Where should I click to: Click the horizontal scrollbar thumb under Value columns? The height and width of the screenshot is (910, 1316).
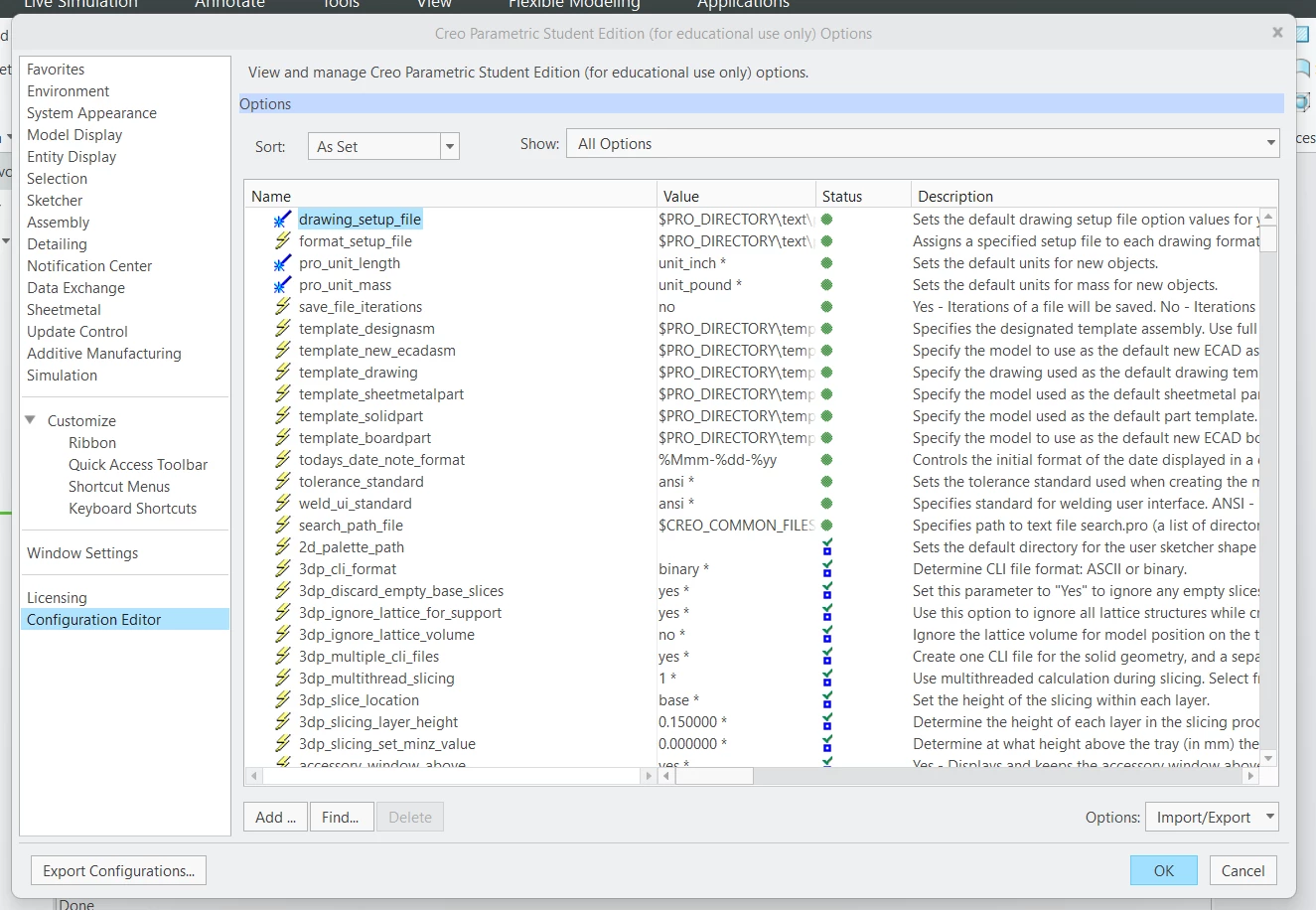tap(715, 776)
